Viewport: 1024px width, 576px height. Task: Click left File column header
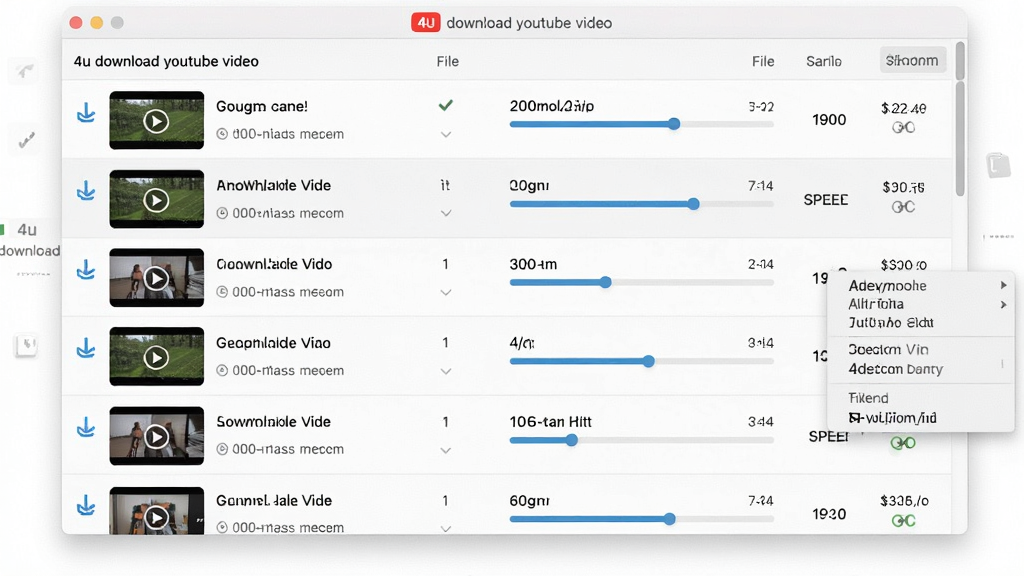[447, 61]
